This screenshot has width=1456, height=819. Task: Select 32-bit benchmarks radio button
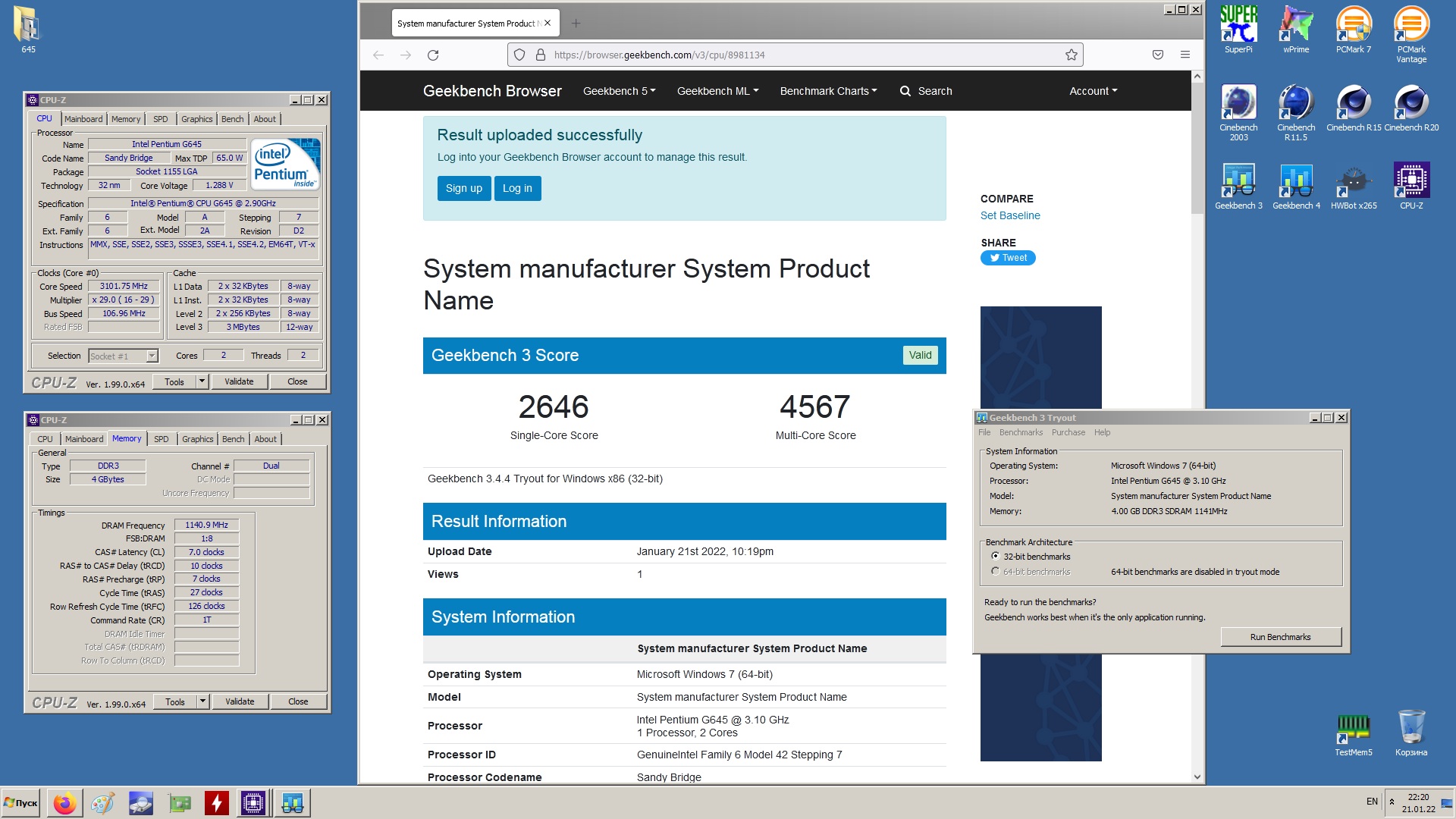click(x=996, y=556)
